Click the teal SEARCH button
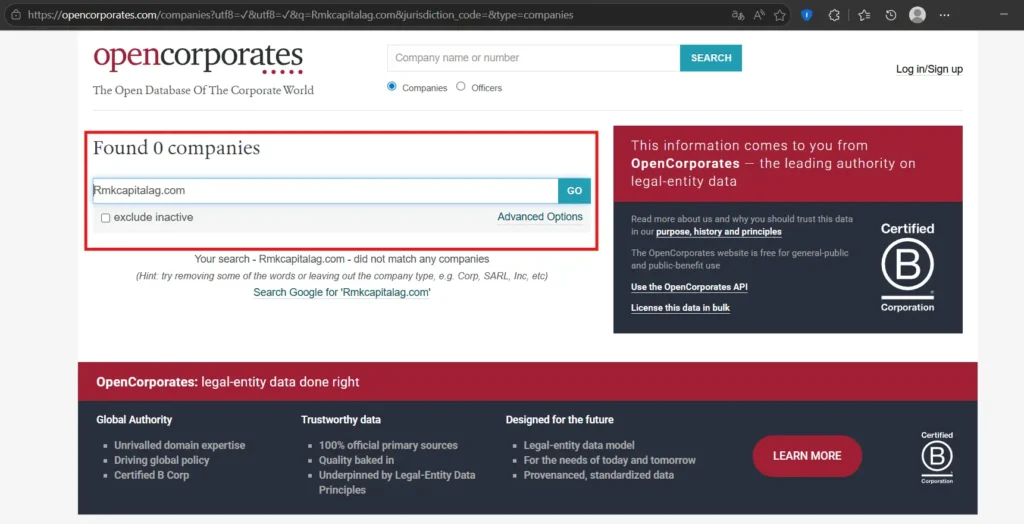This screenshot has width=1024, height=524. [x=711, y=57]
